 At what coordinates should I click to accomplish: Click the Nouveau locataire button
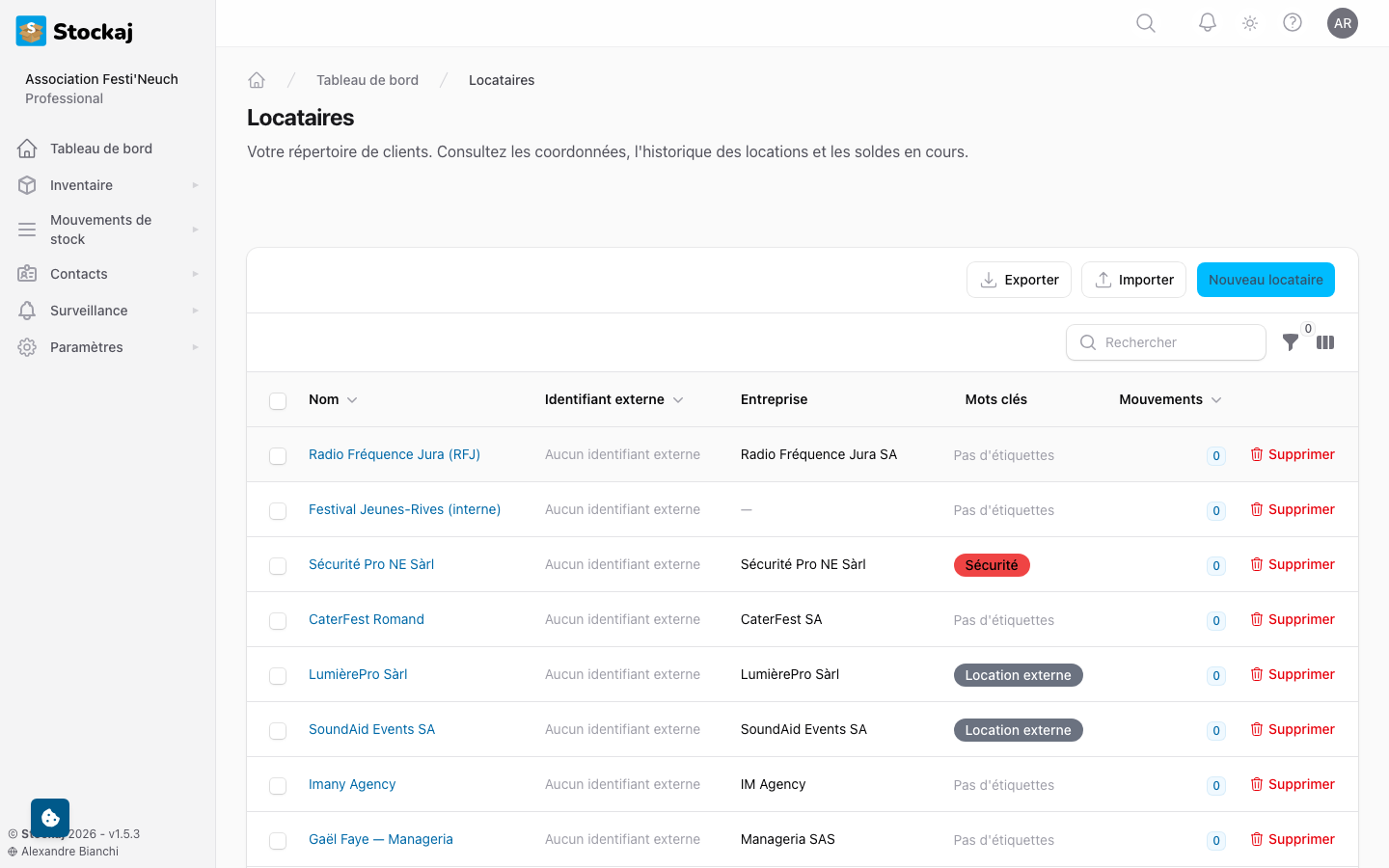[x=1266, y=280]
